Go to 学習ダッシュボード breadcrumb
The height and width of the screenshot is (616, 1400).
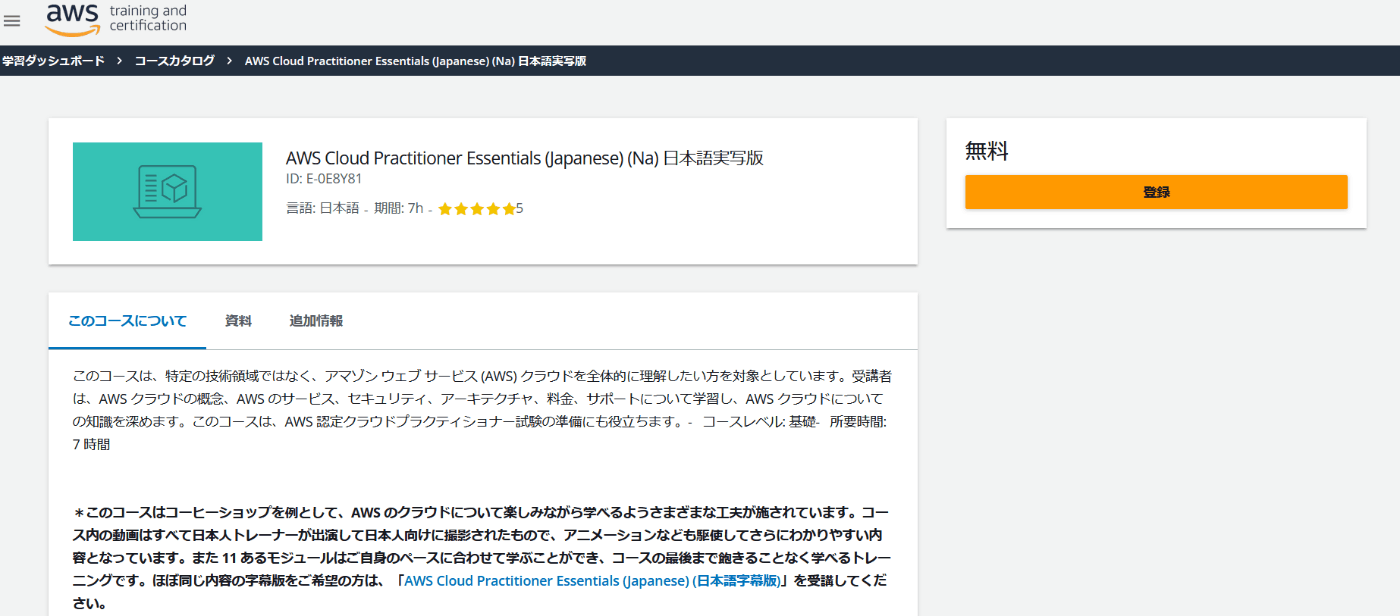53,61
